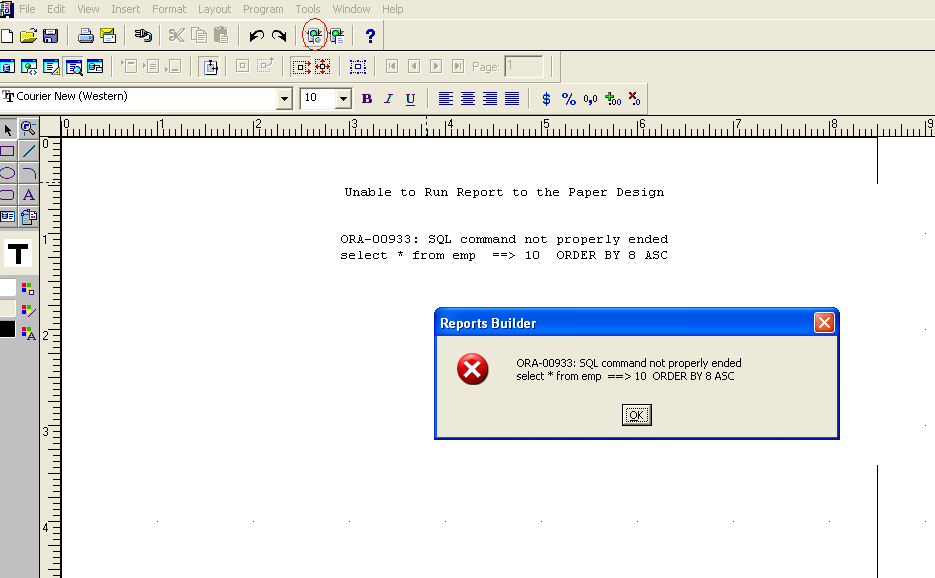Apply the commas number format icon
The image size is (935, 578).
[590, 99]
